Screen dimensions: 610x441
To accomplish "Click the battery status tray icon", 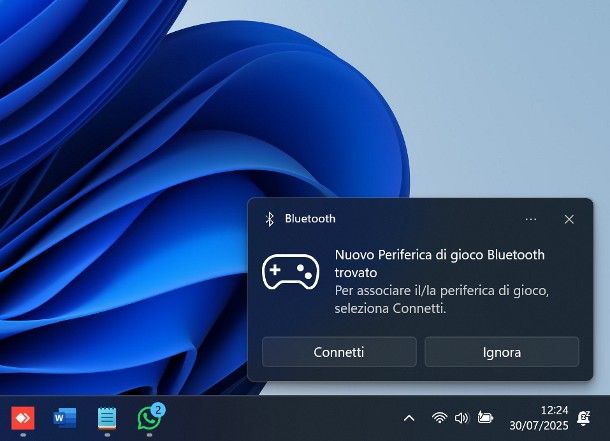I will [x=486, y=418].
